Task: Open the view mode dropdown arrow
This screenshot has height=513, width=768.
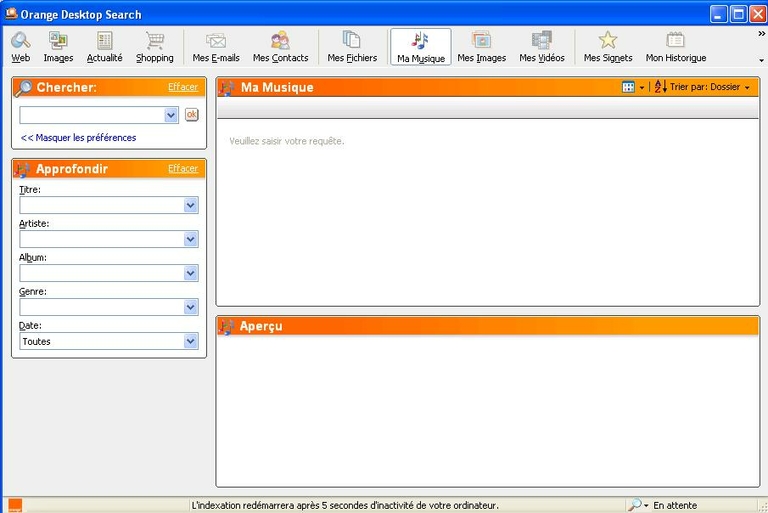Action: click(x=642, y=88)
